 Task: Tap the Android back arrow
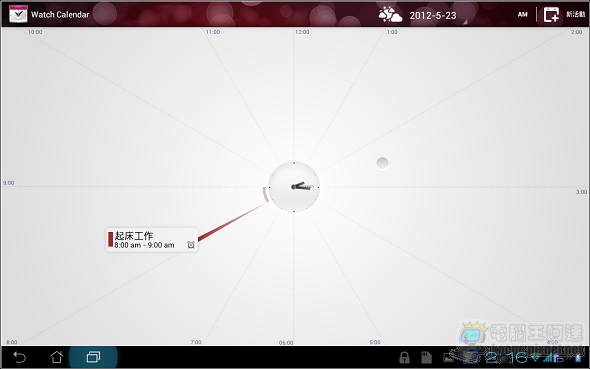coord(19,357)
